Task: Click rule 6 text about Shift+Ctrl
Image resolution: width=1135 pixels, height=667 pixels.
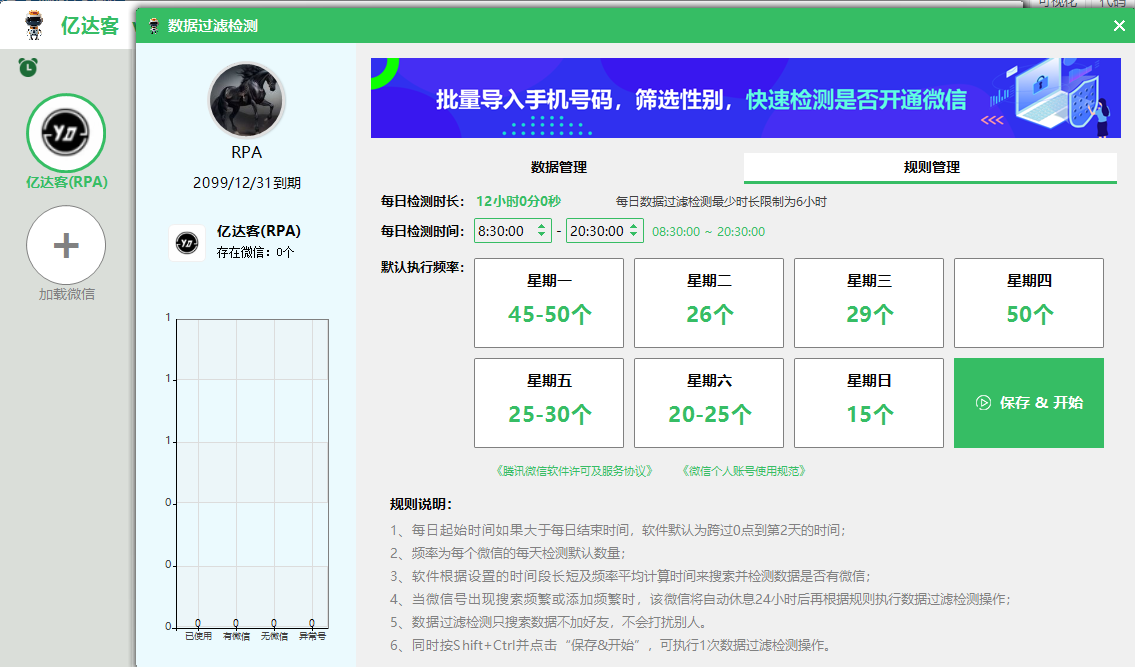Action: pos(610,645)
